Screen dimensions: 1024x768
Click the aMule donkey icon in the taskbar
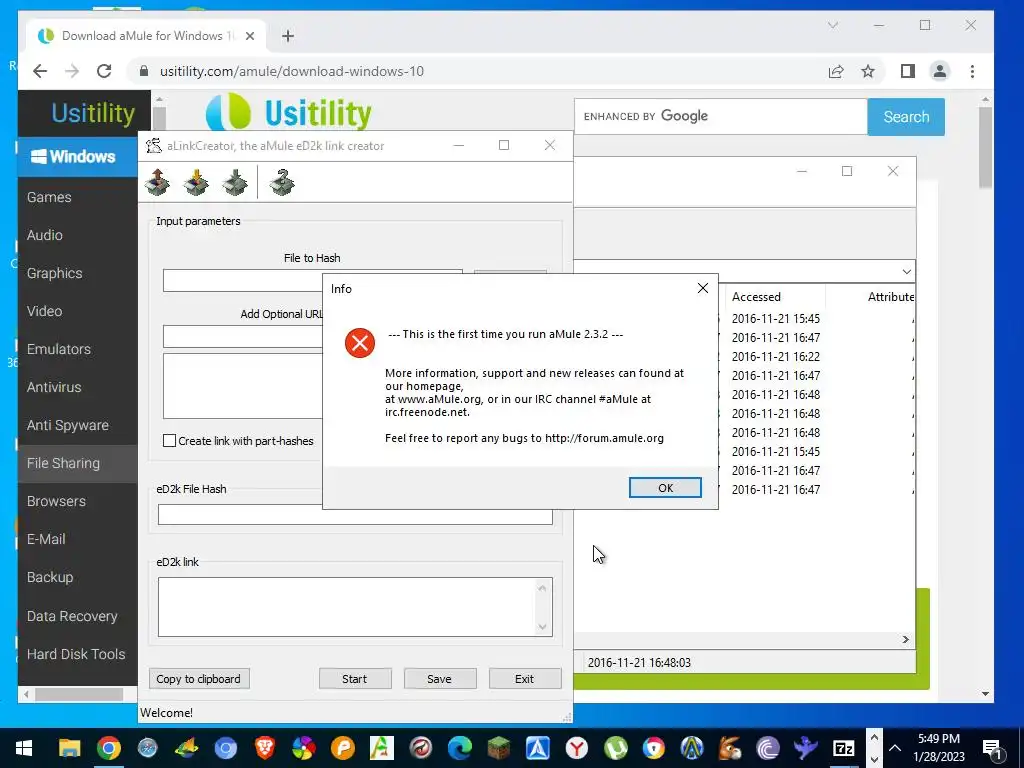pyautogui.click(x=729, y=748)
